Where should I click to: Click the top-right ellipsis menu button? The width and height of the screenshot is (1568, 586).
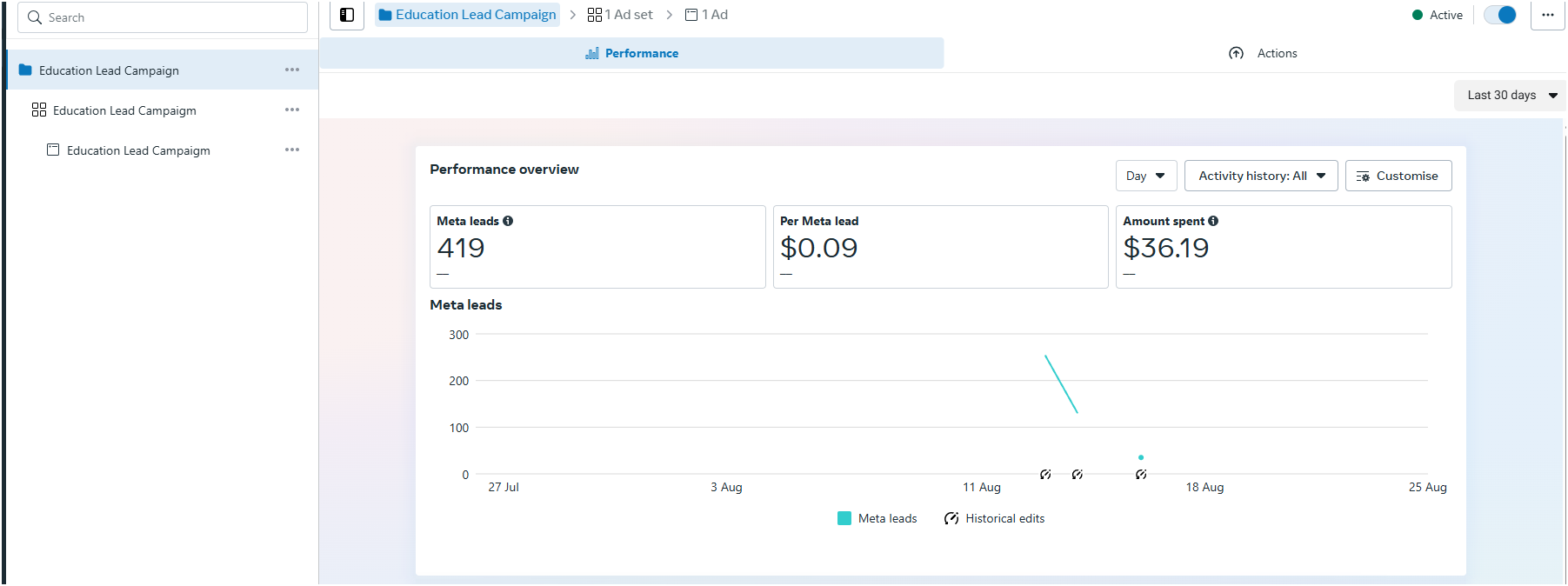tap(1547, 15)
